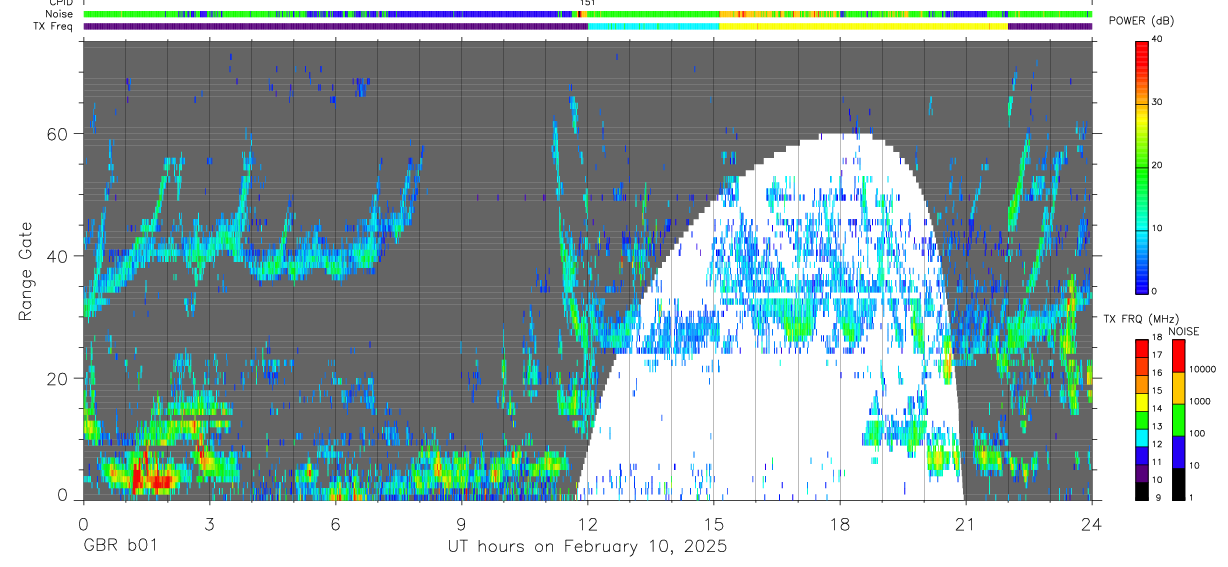Click the "1" label in the NOISE legend
The width and height of the screenshot is (1228, 567).
click(x=1192, y=497)
